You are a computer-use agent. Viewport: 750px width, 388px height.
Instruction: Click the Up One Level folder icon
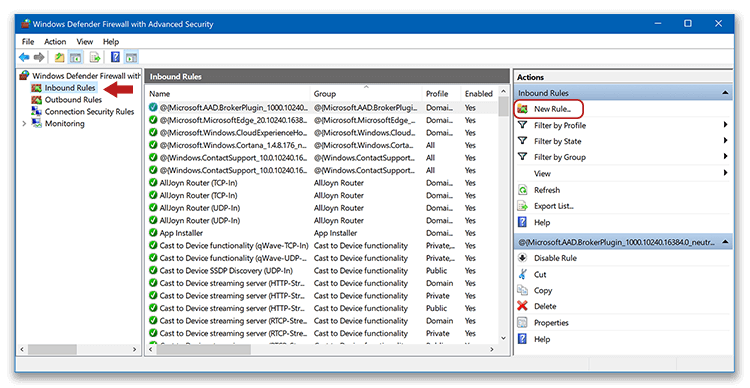(x=59, y=57)
